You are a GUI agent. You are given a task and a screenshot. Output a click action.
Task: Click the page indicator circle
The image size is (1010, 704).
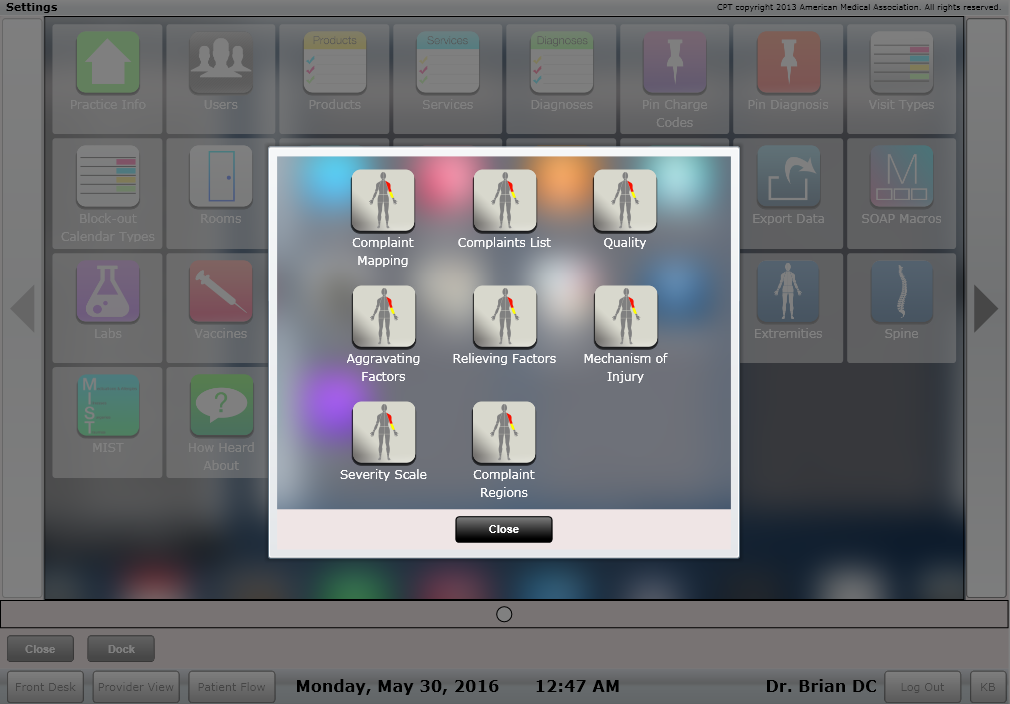504,614
